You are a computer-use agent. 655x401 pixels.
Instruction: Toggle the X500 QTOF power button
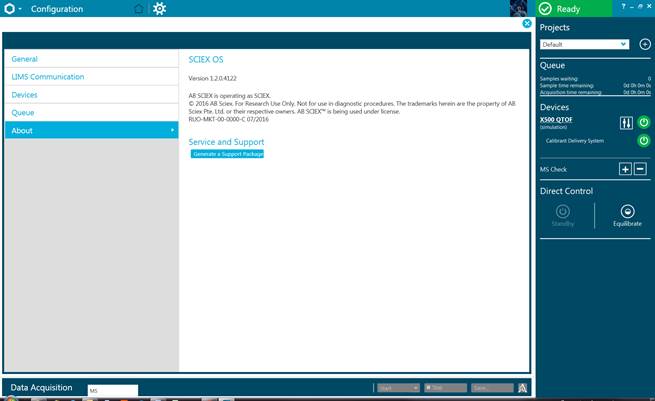click(x=644, y=122)
